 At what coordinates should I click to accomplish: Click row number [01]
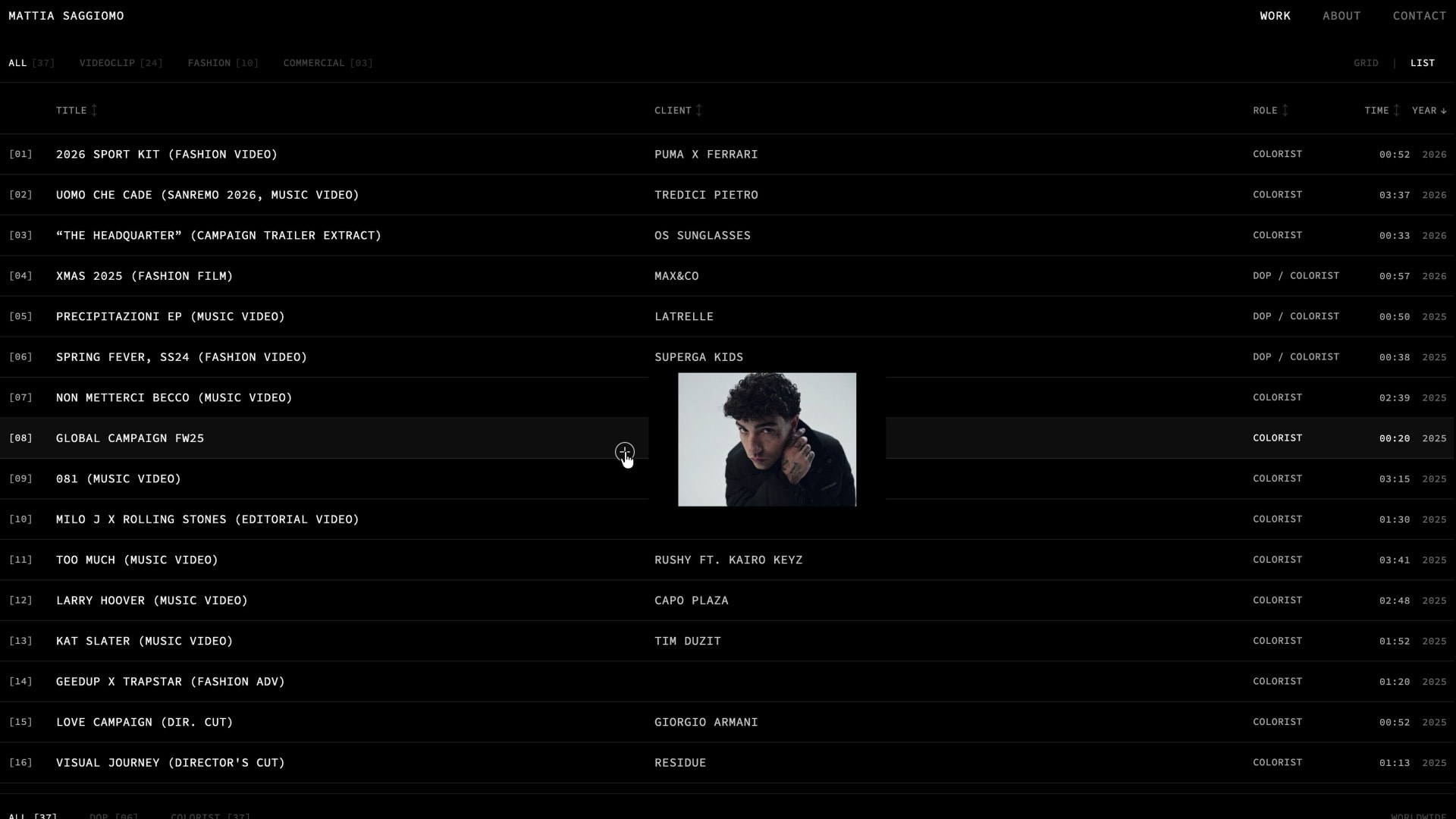pos(20,155)
